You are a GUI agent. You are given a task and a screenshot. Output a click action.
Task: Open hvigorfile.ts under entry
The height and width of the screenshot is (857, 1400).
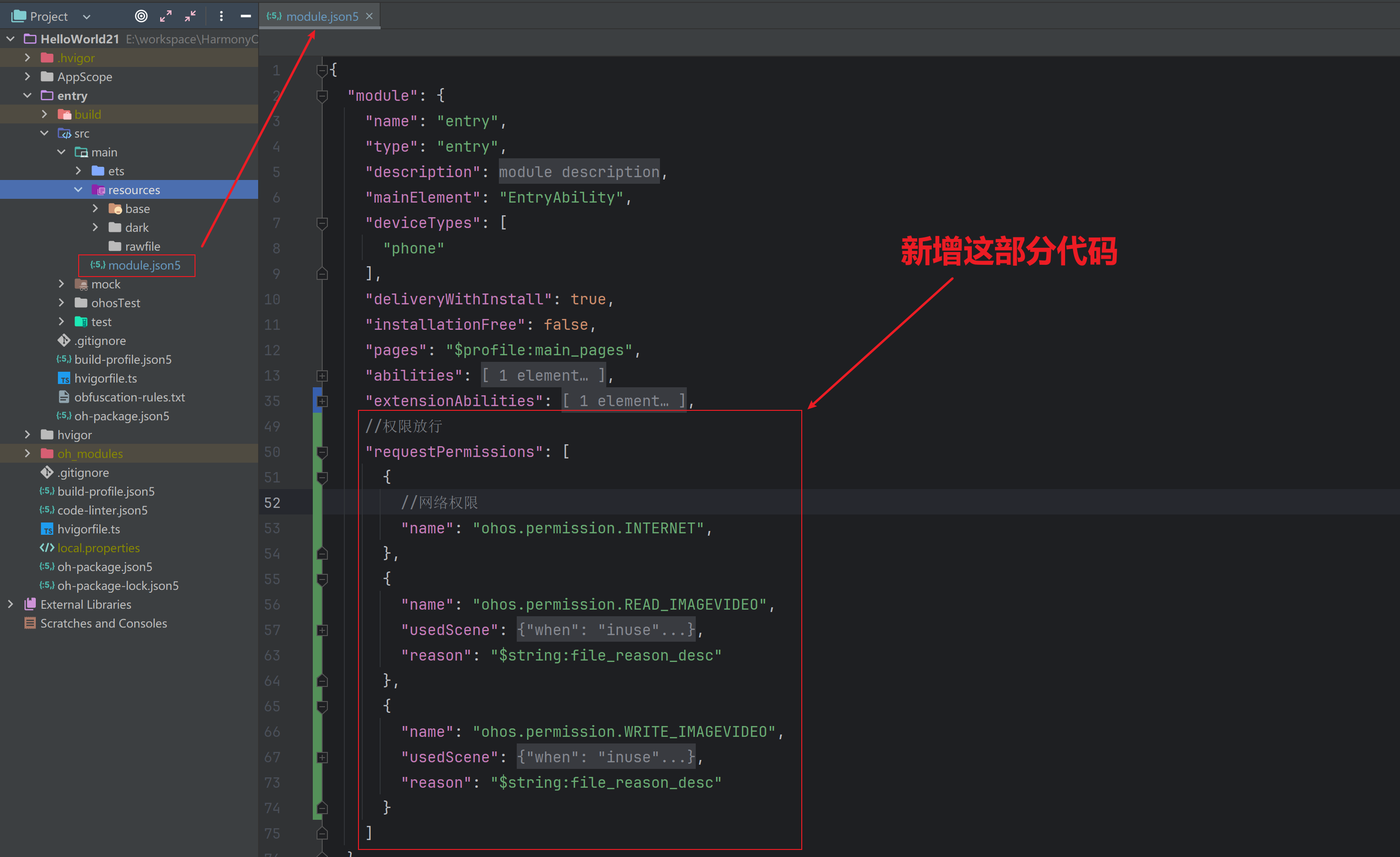tap(105, 378)
